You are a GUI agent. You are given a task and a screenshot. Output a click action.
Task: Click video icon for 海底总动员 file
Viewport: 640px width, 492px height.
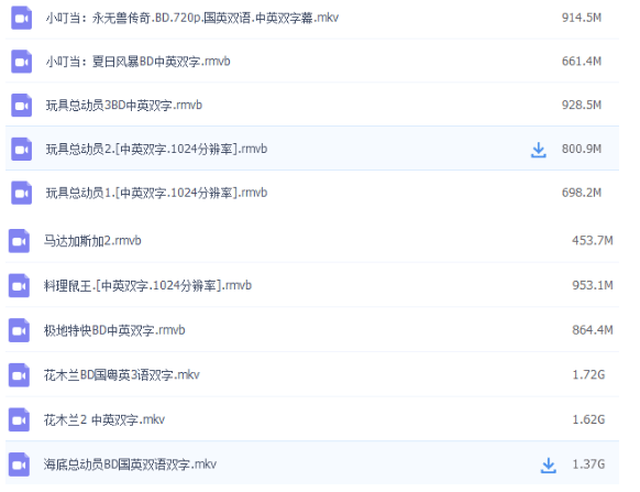(19, 465)
